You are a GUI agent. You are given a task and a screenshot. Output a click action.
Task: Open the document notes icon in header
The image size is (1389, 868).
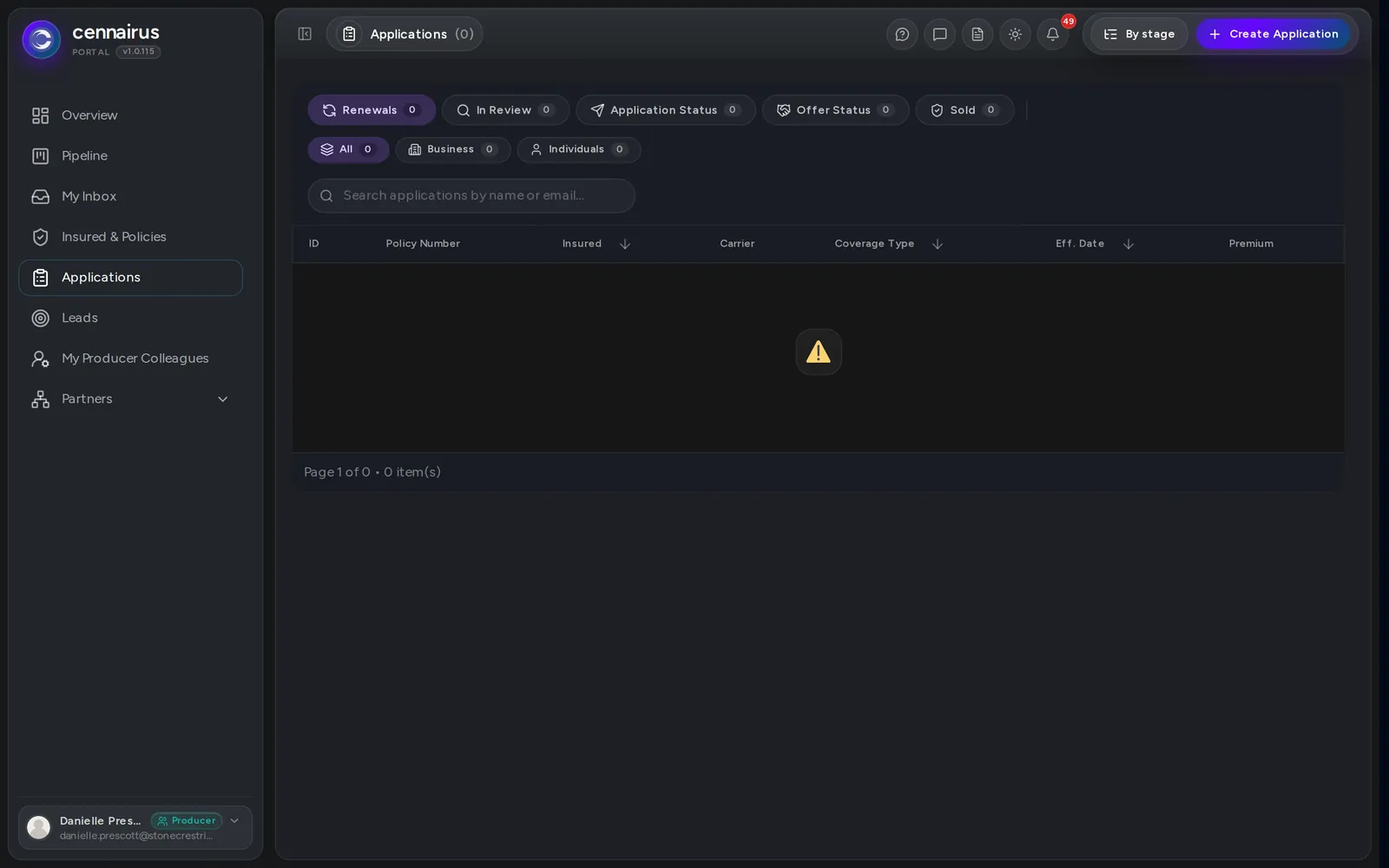pos(978,34)
